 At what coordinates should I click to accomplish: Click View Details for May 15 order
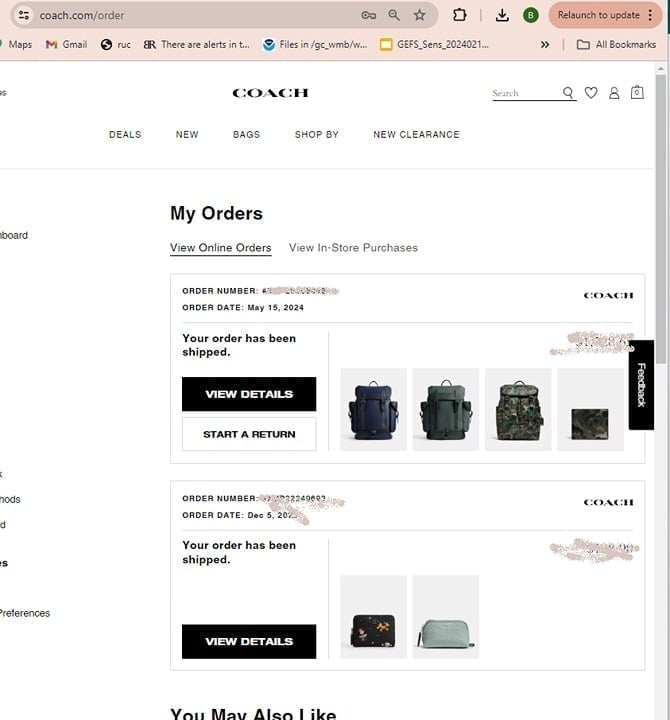(x=249, y=394)
